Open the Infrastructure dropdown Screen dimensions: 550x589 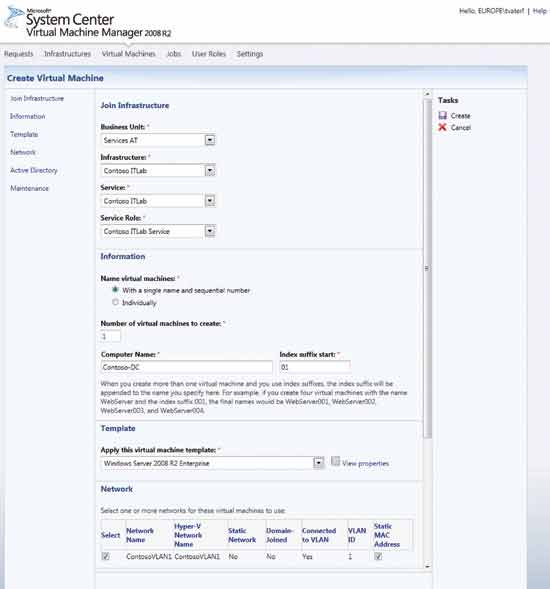pyautogui.click(x=210, y=171)
